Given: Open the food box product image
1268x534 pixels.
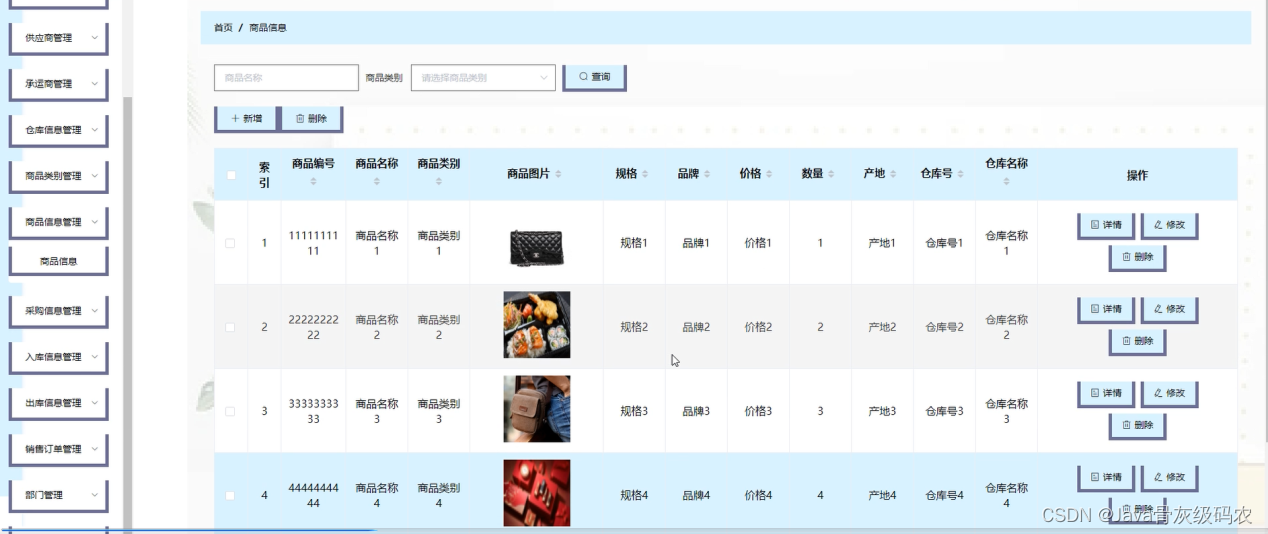Looking at the screenshot, I should tap(537, 325).
